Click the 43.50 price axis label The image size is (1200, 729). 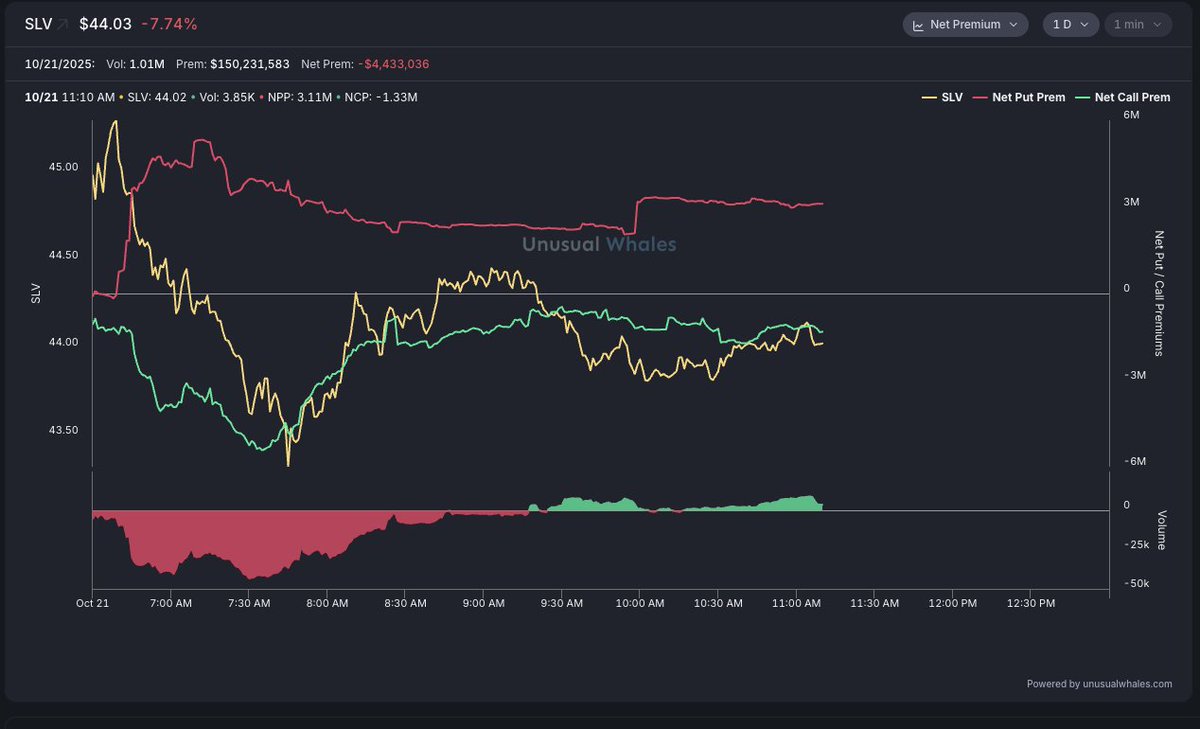(63, 430)
